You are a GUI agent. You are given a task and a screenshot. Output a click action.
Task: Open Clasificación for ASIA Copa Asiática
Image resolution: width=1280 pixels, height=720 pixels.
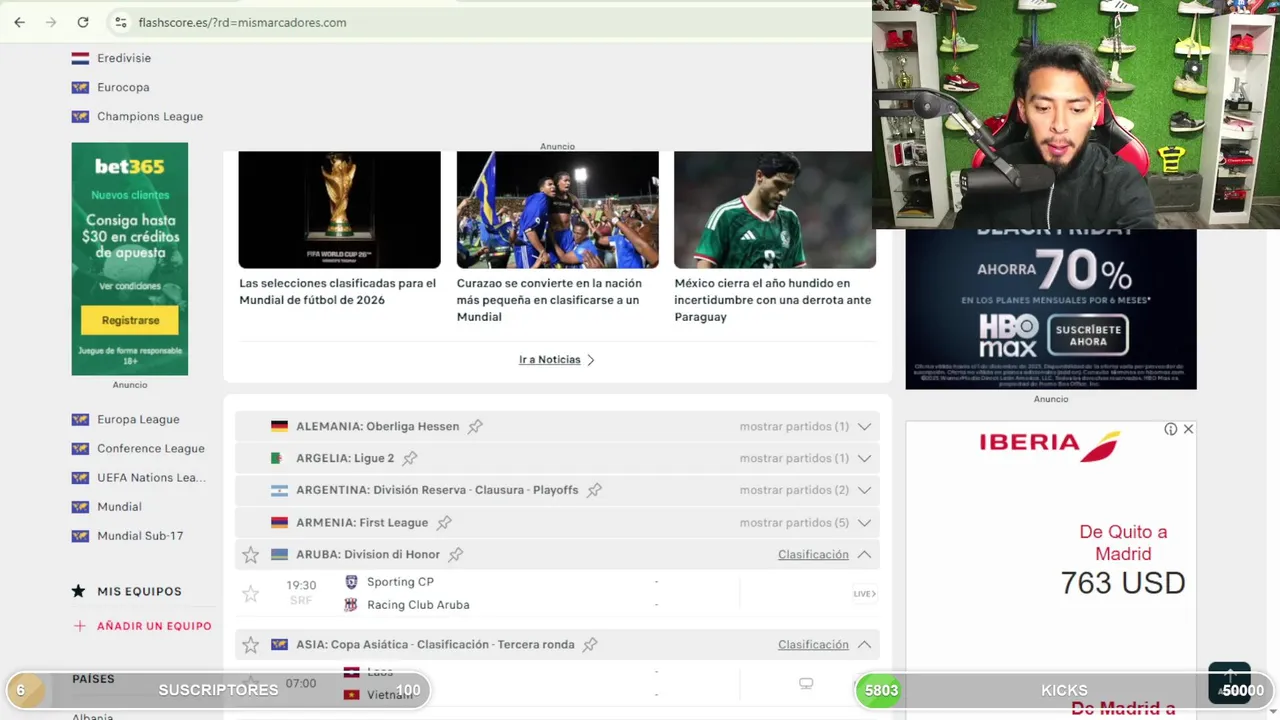(x=813, y=644)
